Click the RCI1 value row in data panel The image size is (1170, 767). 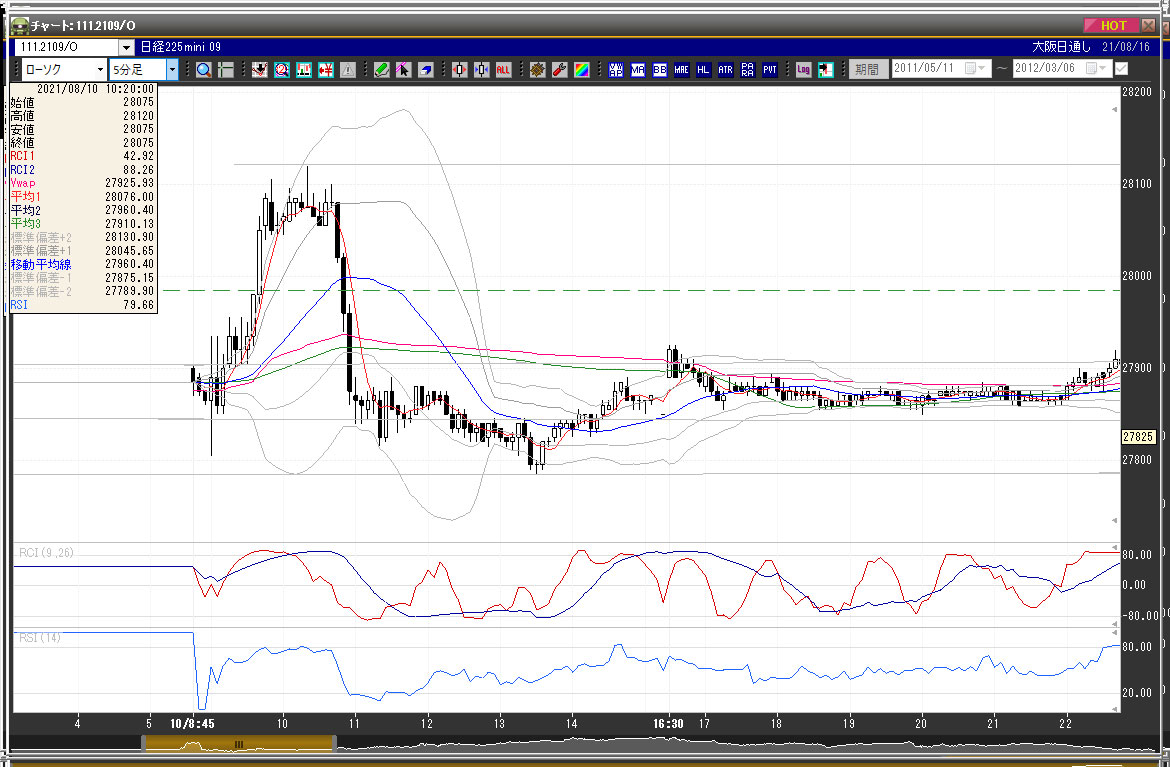pyautogui.click(x=82, y=156)
